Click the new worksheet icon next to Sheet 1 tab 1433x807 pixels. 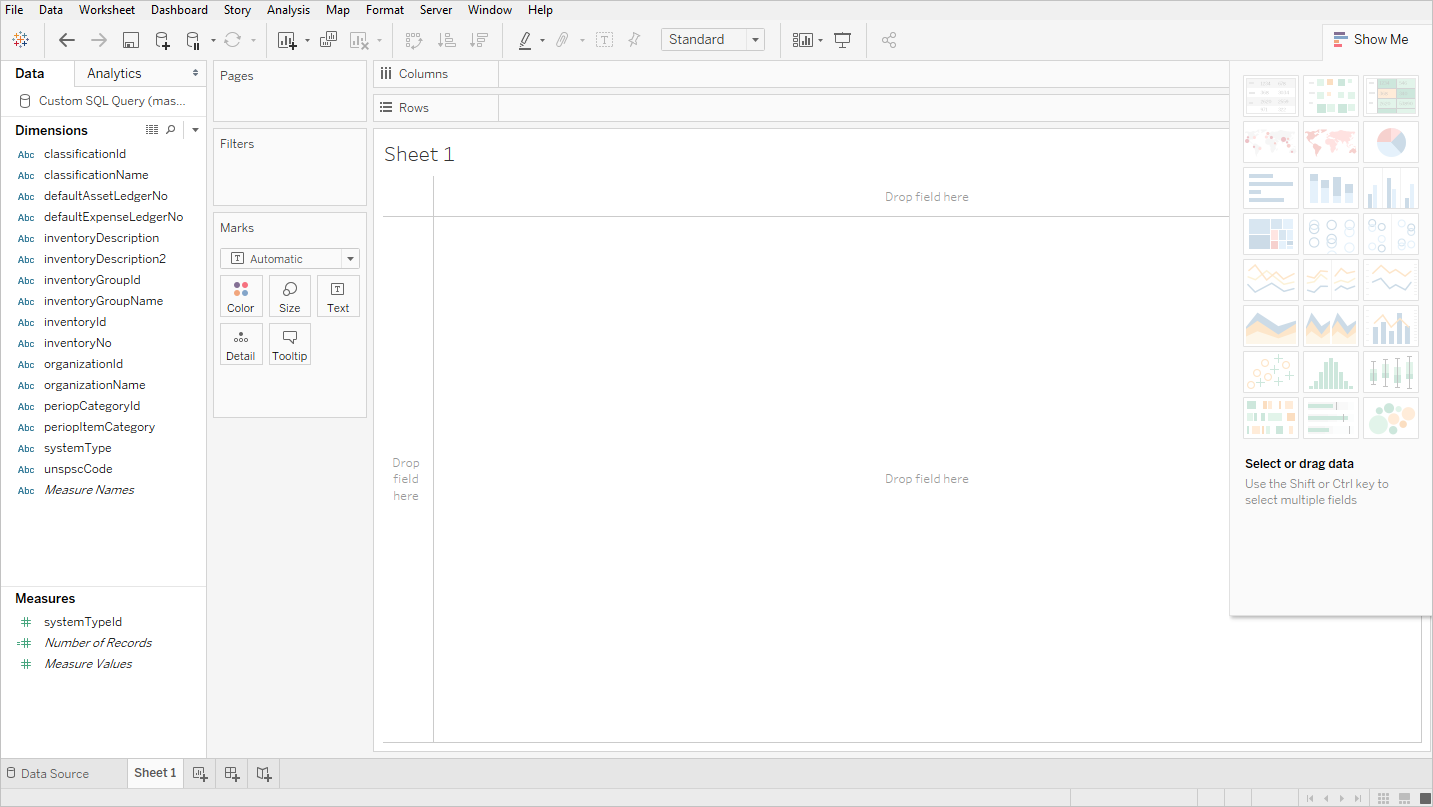(x=200, y=773)
